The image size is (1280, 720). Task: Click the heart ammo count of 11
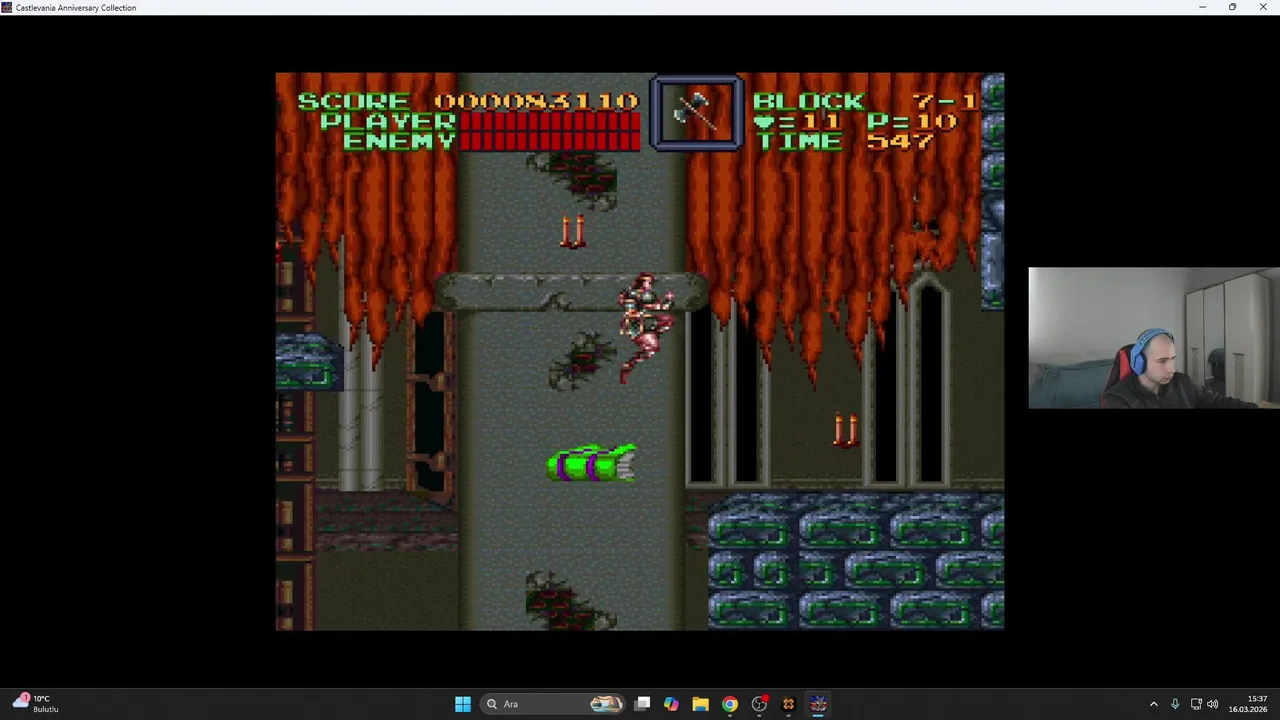798,122
